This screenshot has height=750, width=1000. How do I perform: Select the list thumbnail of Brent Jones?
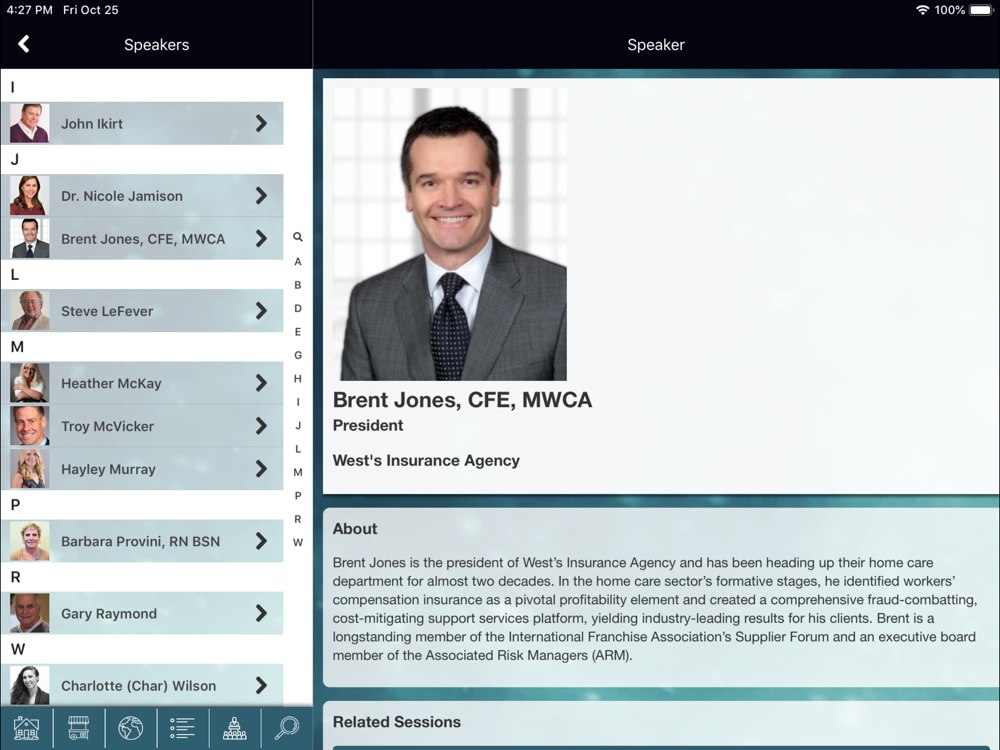pyautogui.click(x=29, y=239)
